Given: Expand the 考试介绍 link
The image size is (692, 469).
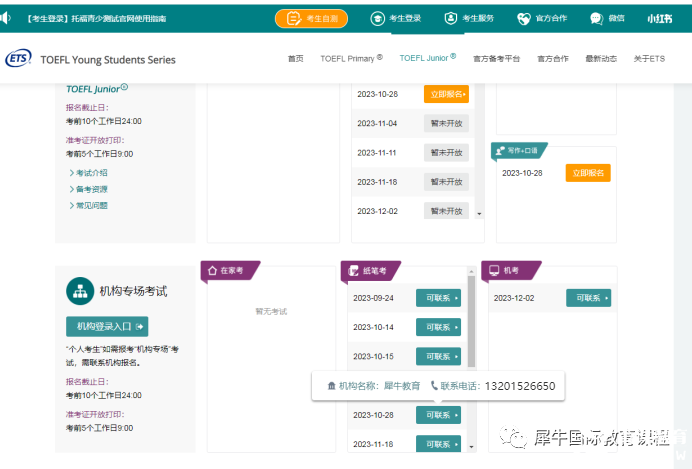Looking at the screenshot, I should pos(88,173).
